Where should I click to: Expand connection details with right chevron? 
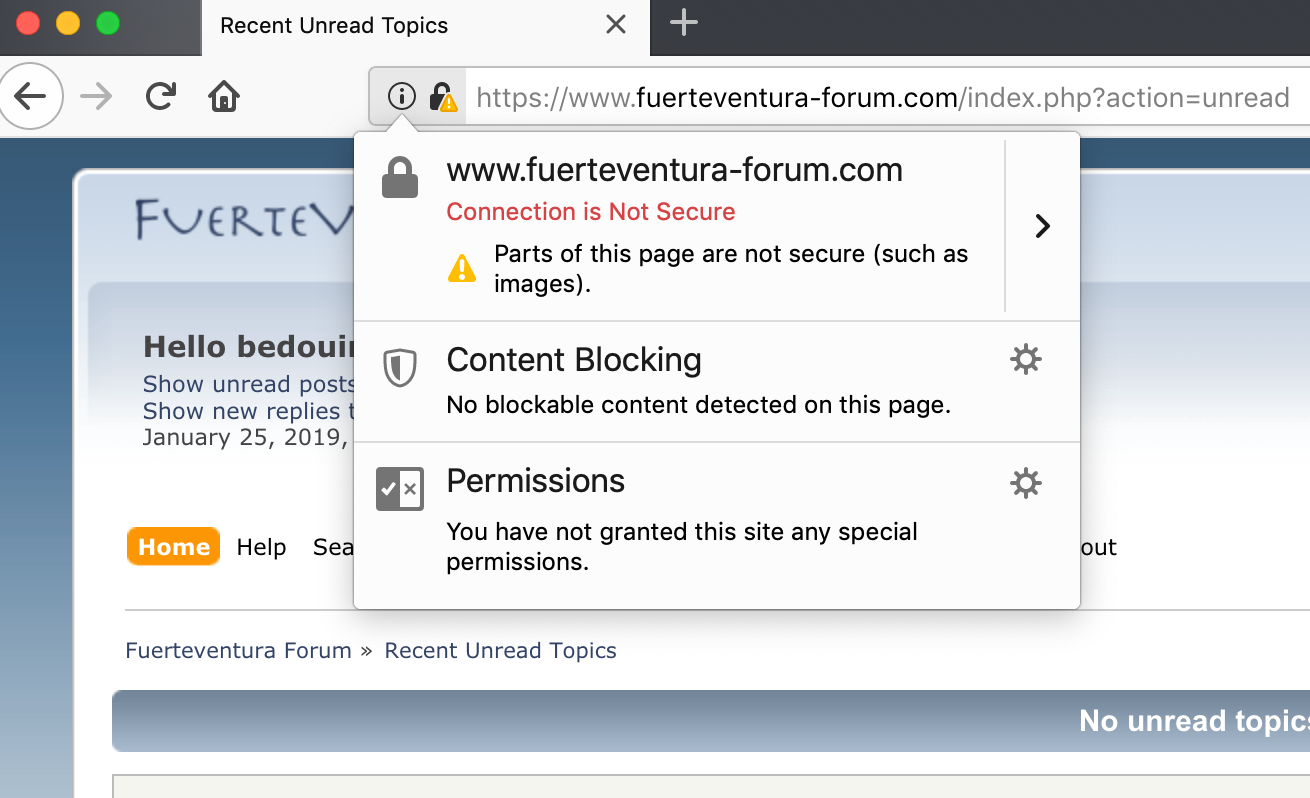(x=1042, y=226)
